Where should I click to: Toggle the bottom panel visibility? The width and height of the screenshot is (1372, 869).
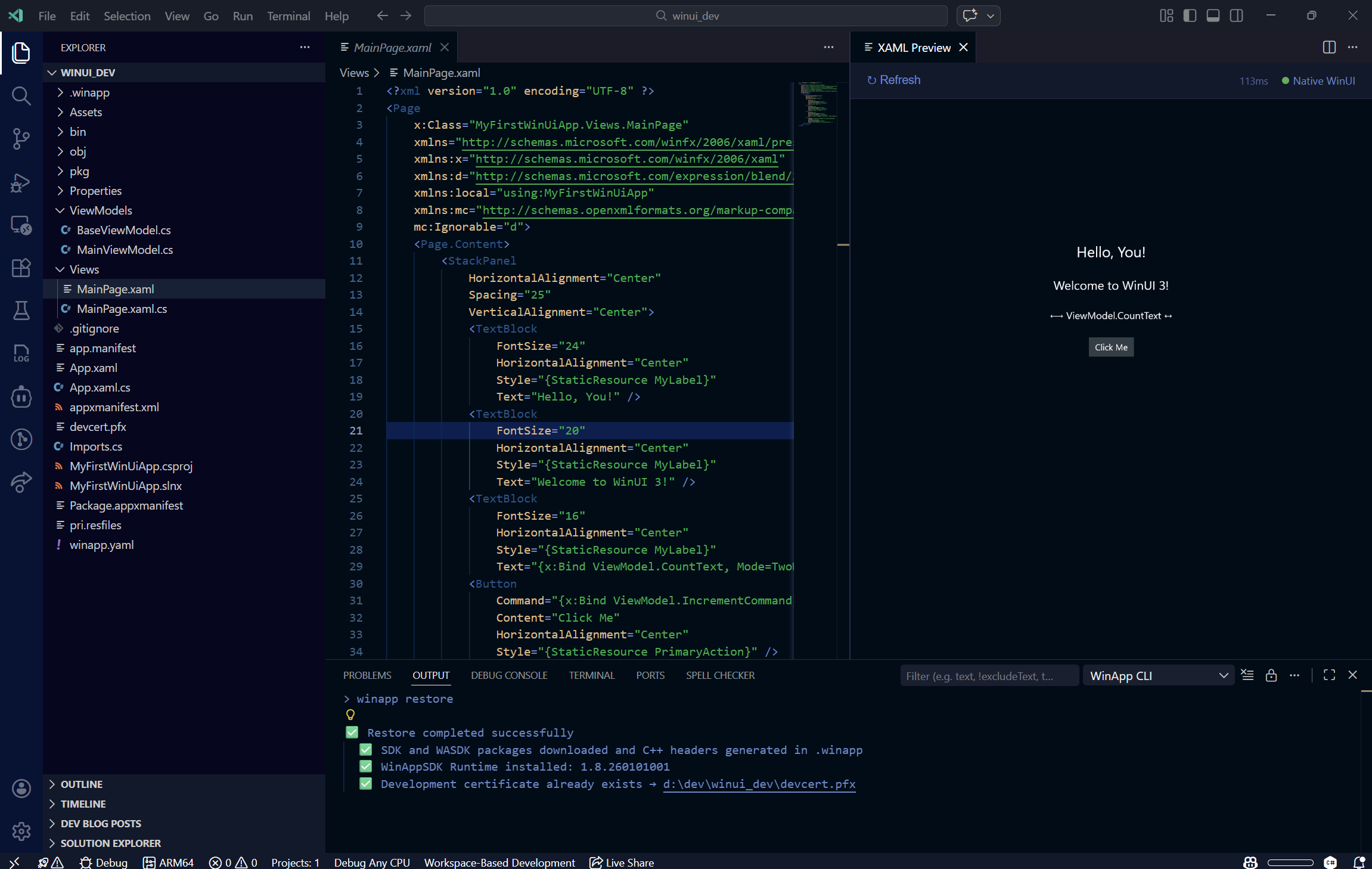click(x=1213, y=16)
